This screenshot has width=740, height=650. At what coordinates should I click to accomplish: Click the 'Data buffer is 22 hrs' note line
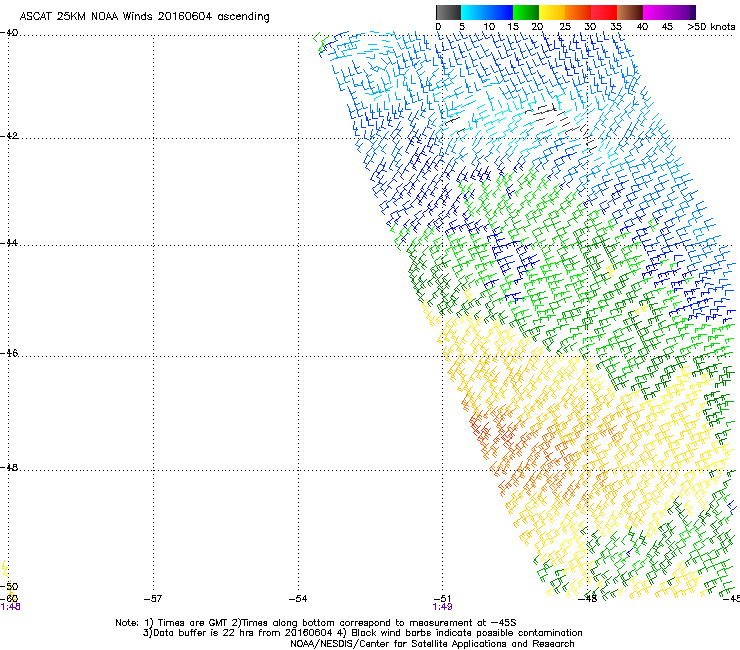362,633
